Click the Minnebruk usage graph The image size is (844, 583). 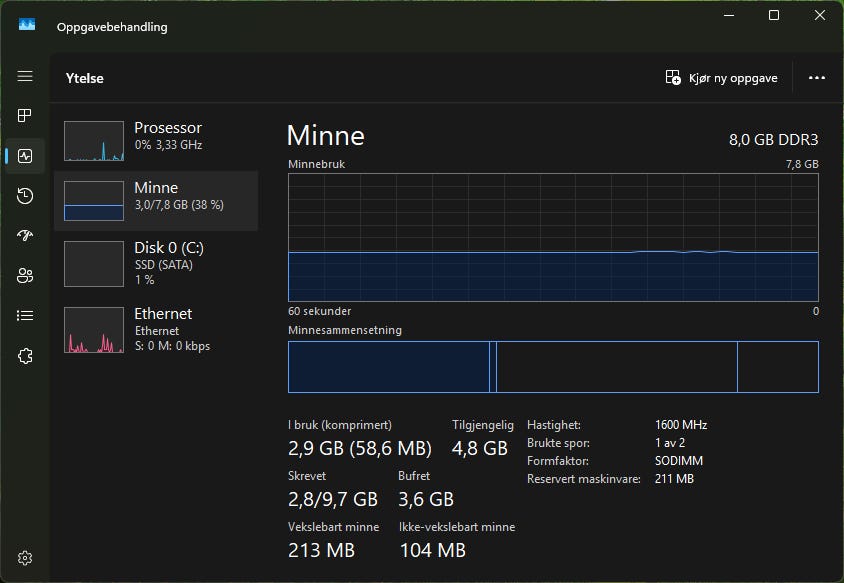pyautogui.click(x=553, y=237)
